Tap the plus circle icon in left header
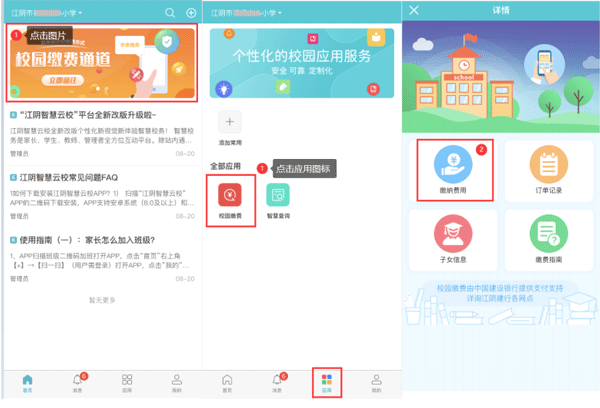The width and height of the screenshot is (600, 408). [191, 13]
